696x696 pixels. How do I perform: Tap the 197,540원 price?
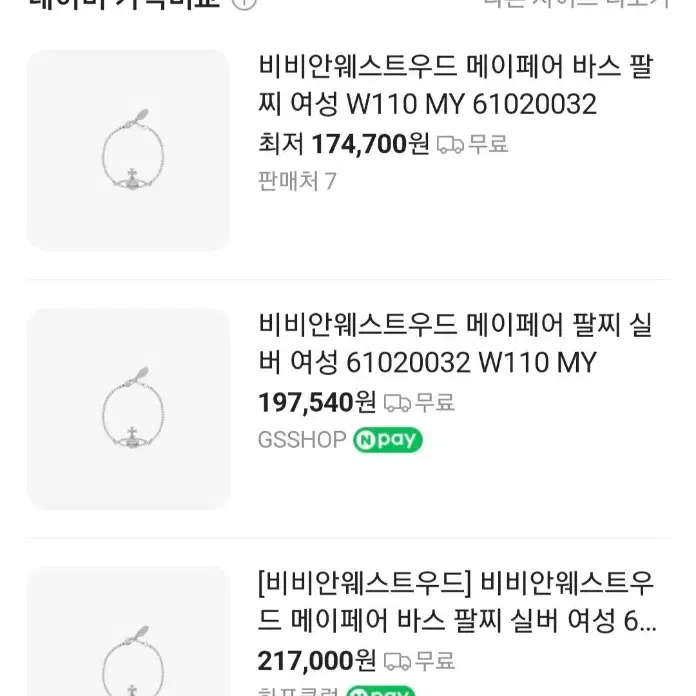(317, 403)
